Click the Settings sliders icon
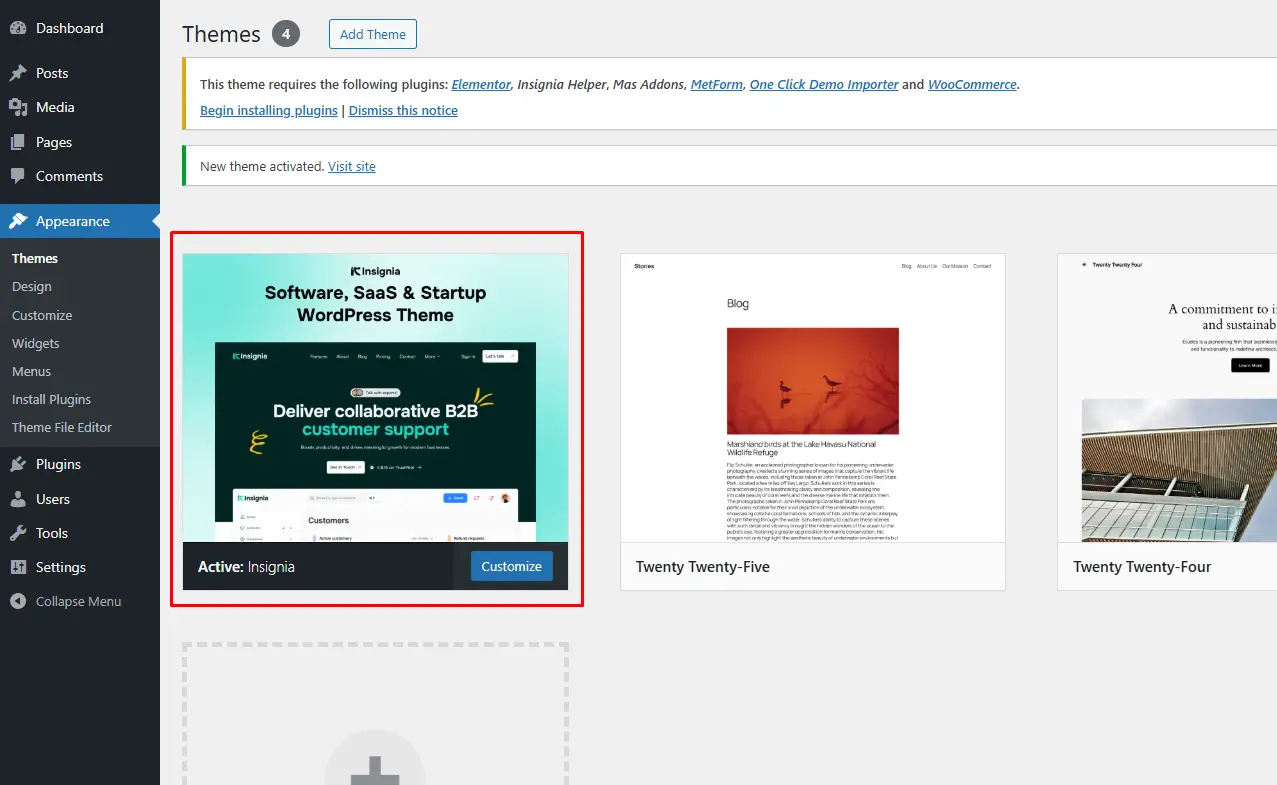This screenshot has height=785, width=1277. coord(18,567)
